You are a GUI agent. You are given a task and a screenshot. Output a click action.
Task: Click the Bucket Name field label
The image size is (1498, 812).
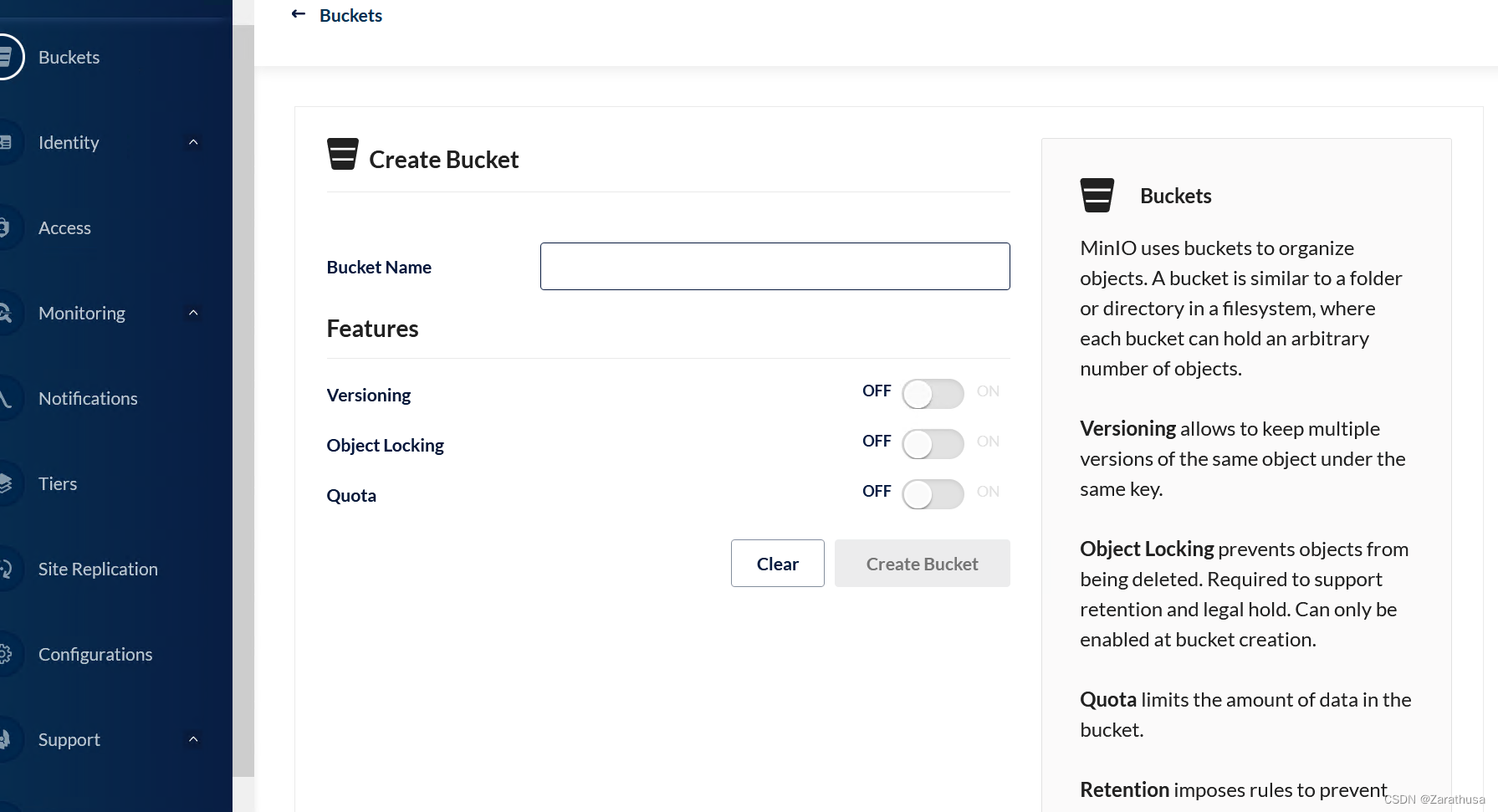pos(379,267)
